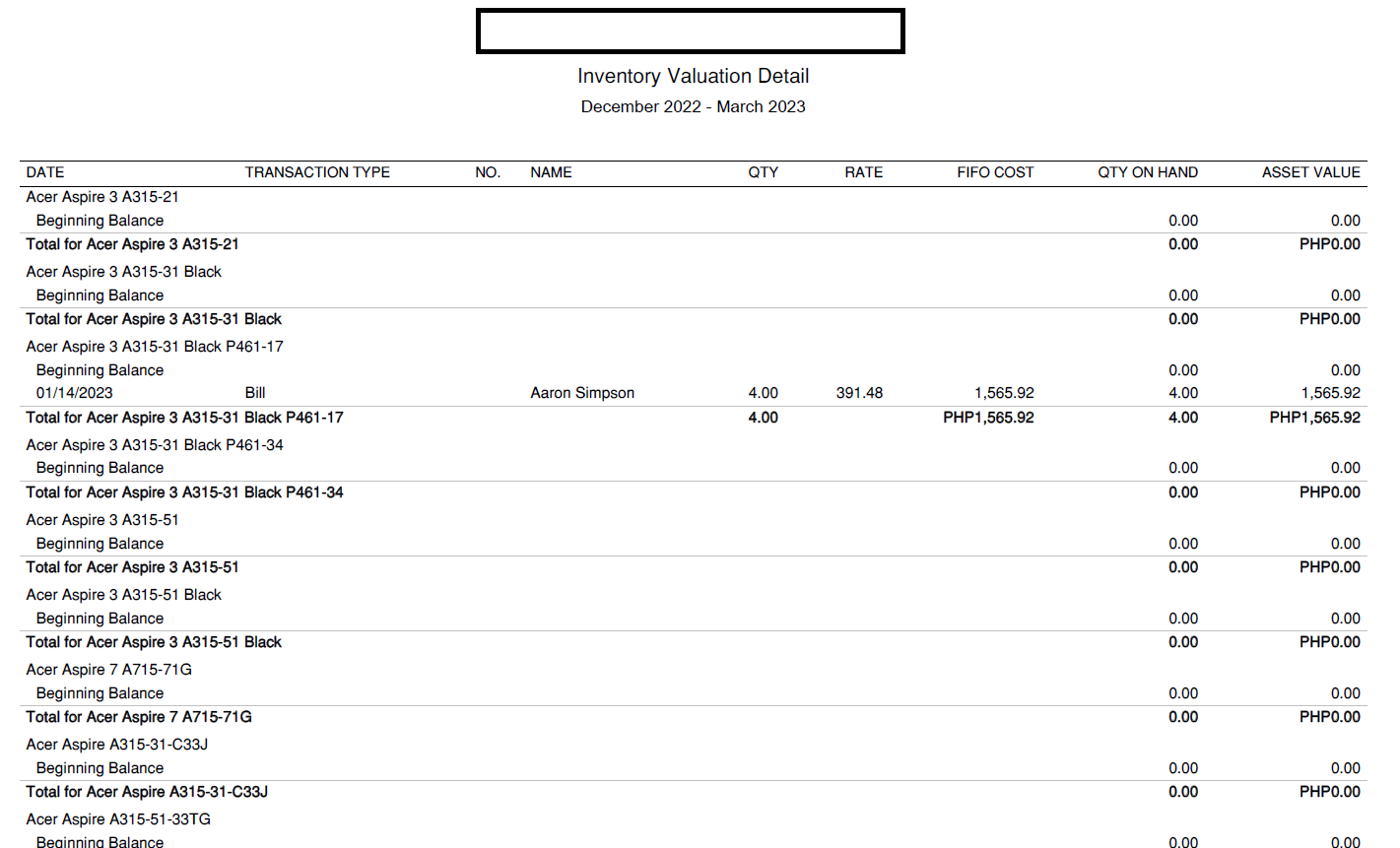Select the Acer Aspire 3 A315-21 item heading
This screenshot has width=1400, height=848.
[102, 197]
